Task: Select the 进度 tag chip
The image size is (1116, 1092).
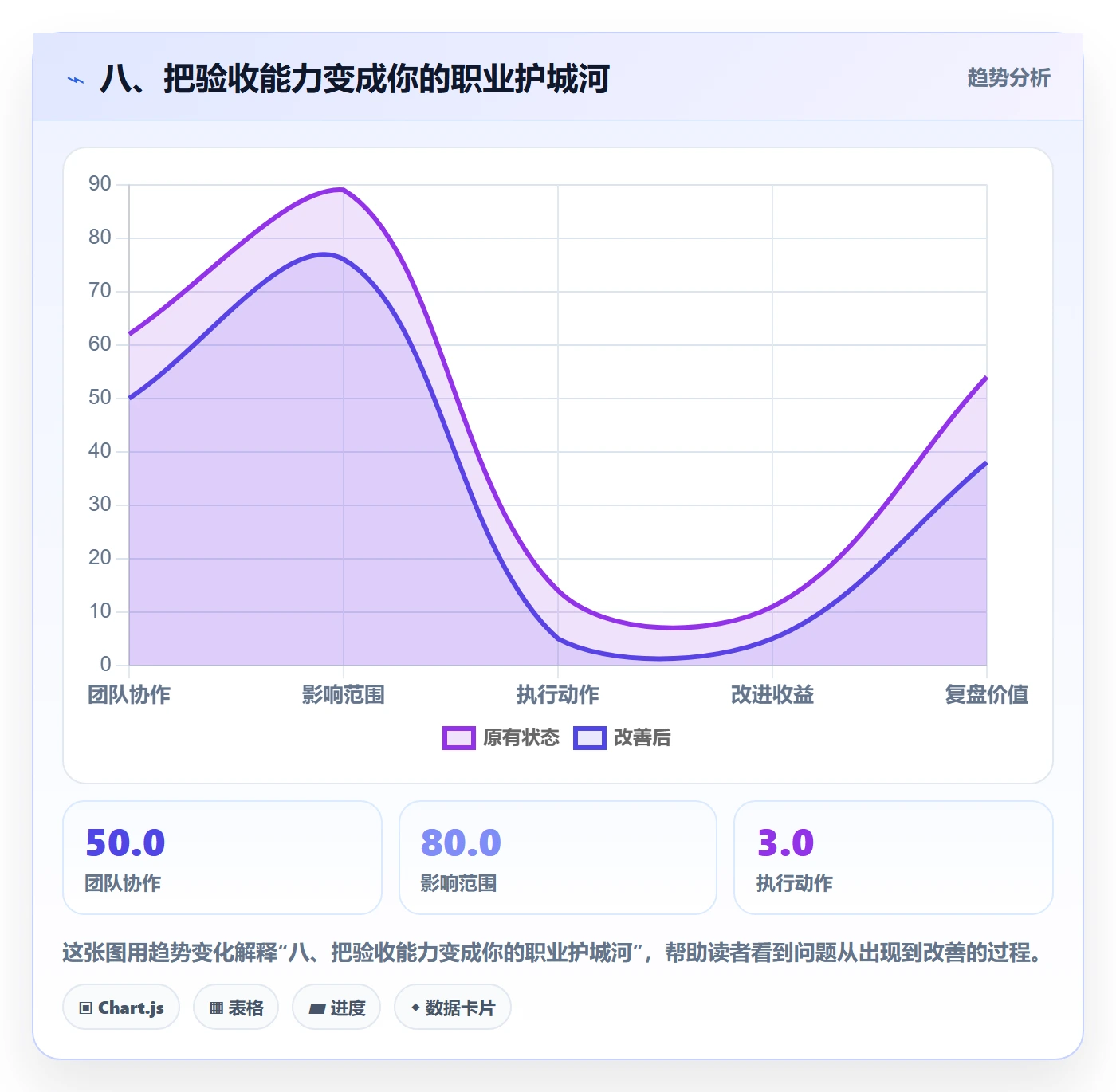Action: (336, 1008)
